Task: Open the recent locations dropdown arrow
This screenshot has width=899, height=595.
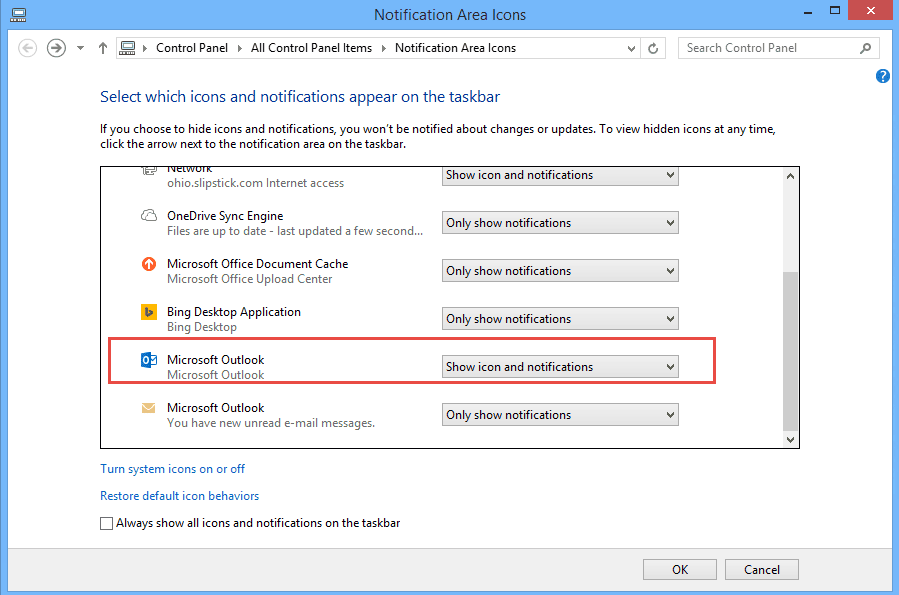Action: 80,48
